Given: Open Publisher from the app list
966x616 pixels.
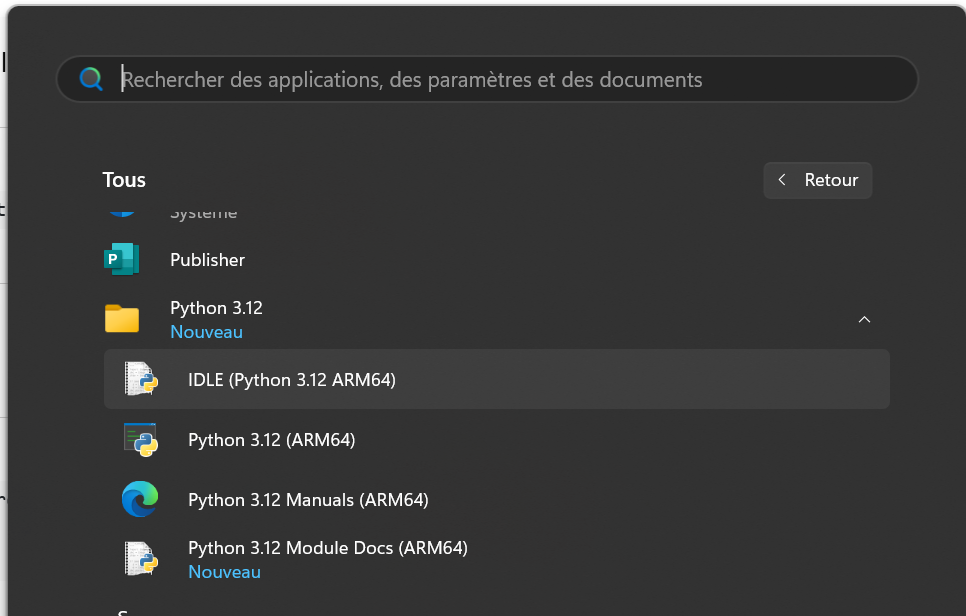Looking at the screenshot, I should pos(207,260).
